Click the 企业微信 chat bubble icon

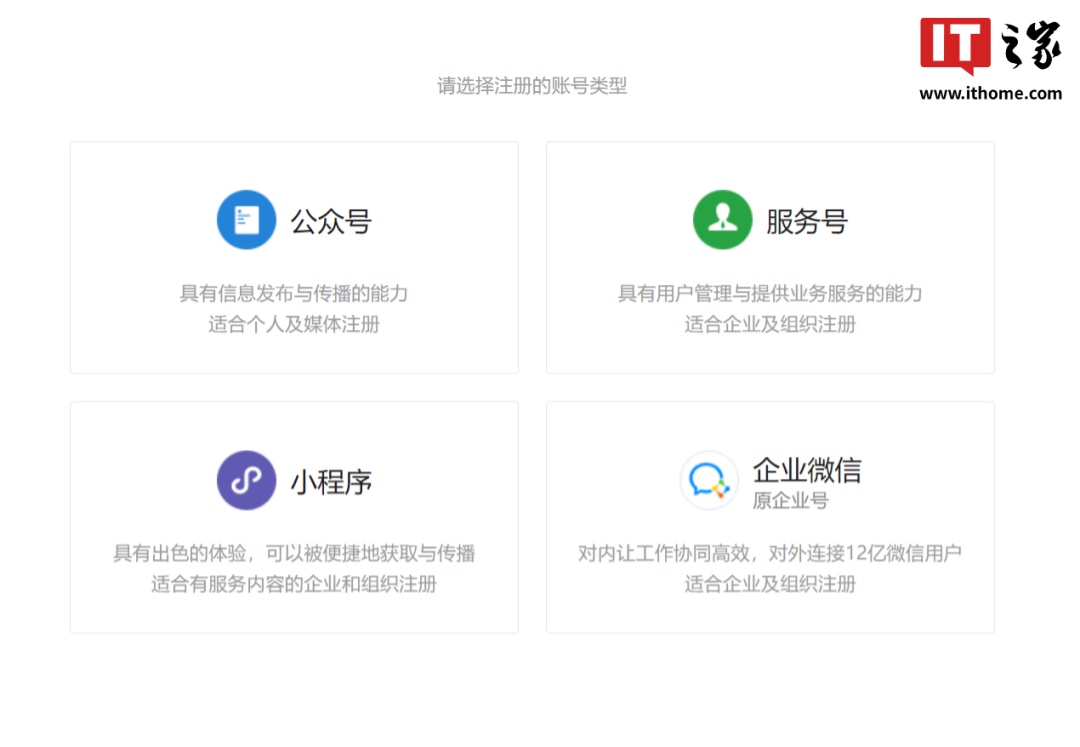click(x=709, y=480)
